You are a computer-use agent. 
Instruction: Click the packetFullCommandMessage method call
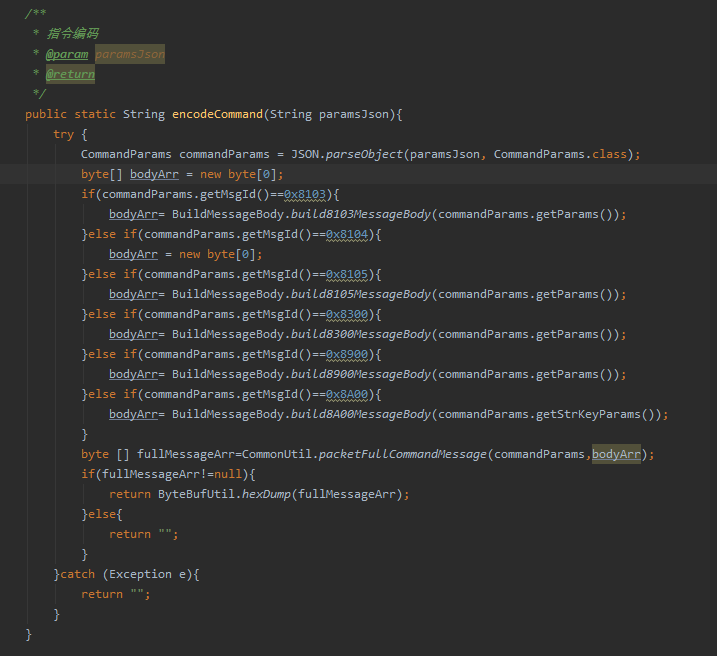[x=402, y=454]
